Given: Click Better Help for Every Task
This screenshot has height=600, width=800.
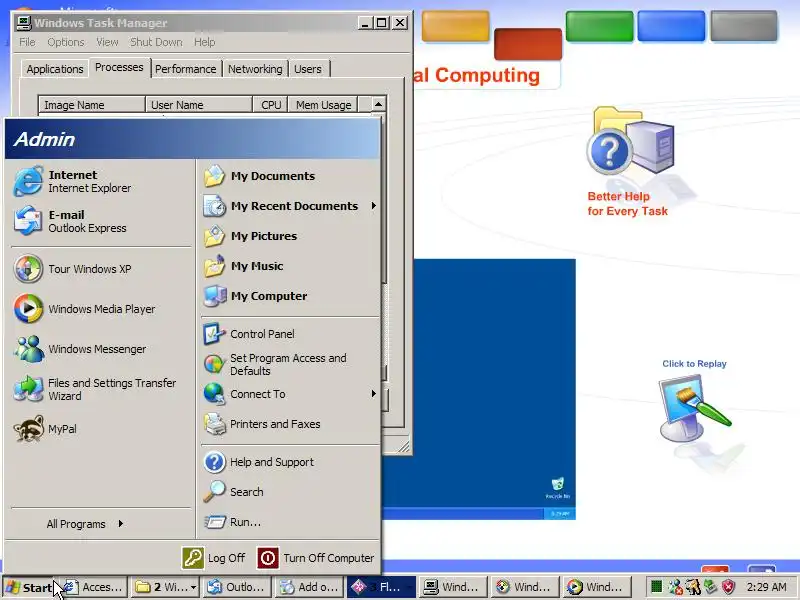Looking at the screenshot, I should tap(627, 204).
